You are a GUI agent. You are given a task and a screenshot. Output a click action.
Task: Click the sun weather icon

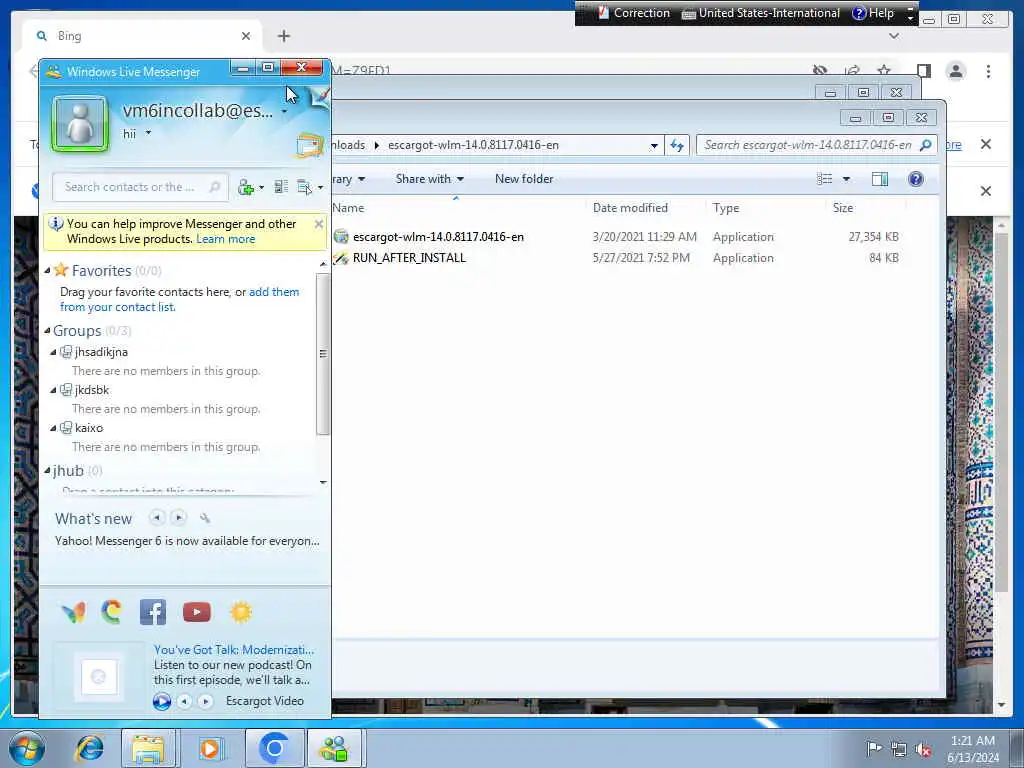pos(241,612)
